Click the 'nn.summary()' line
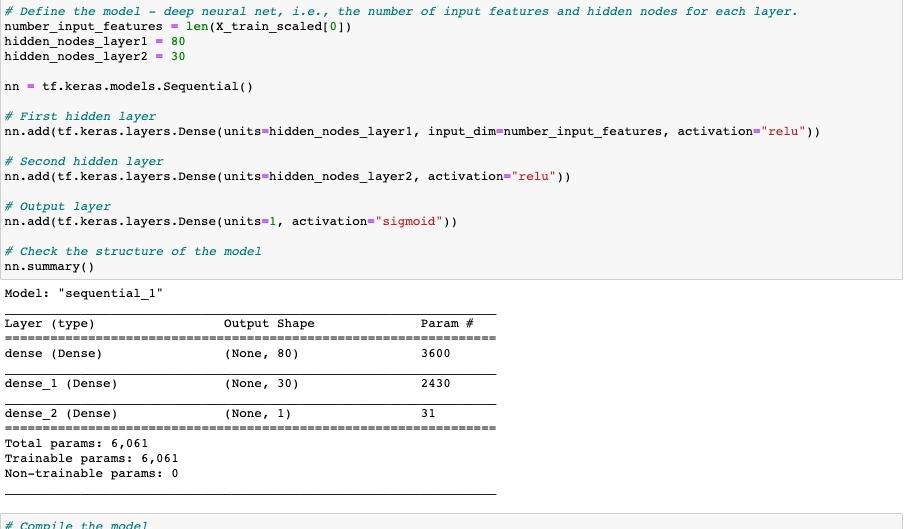This screenshot has height=529, width=911. tap(49, 267)
